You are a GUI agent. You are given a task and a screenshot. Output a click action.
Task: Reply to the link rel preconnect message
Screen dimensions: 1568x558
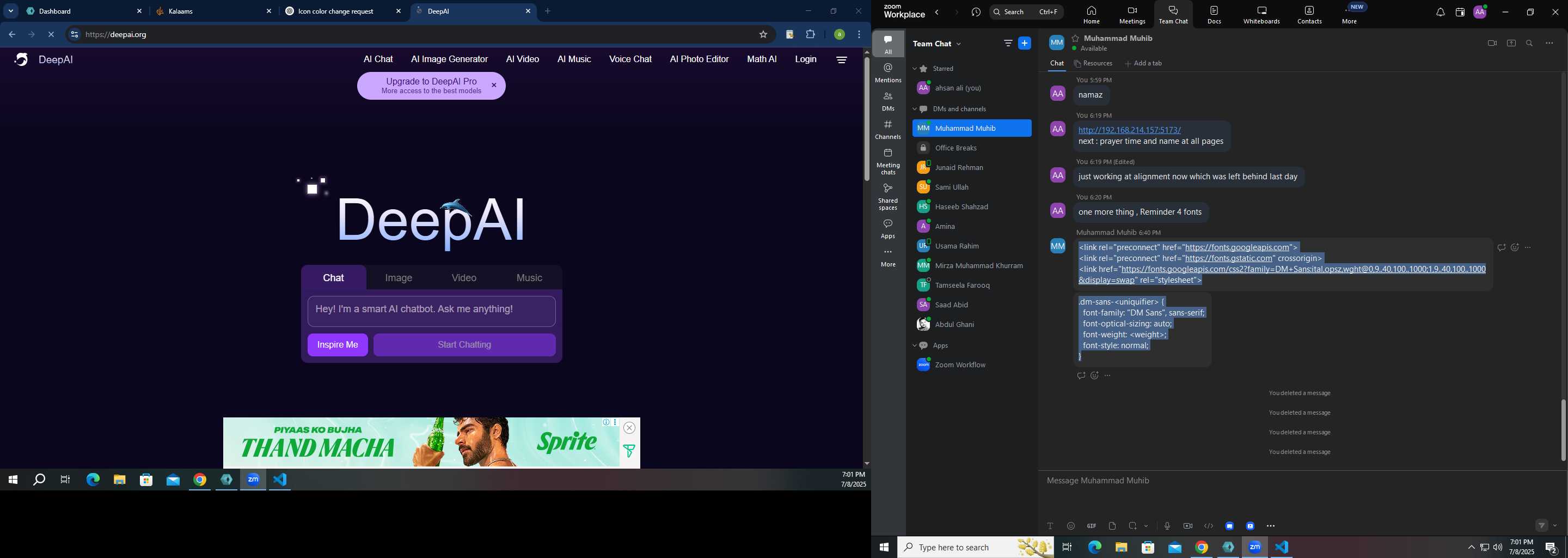1501,247
